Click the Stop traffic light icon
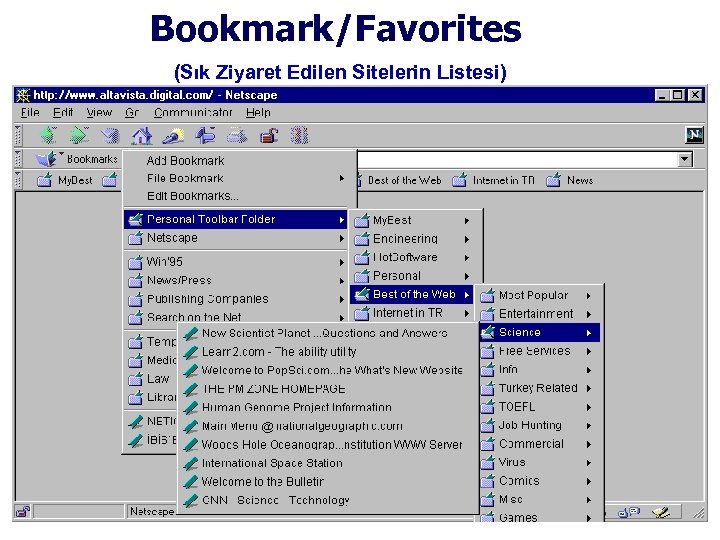 [299, 135]
